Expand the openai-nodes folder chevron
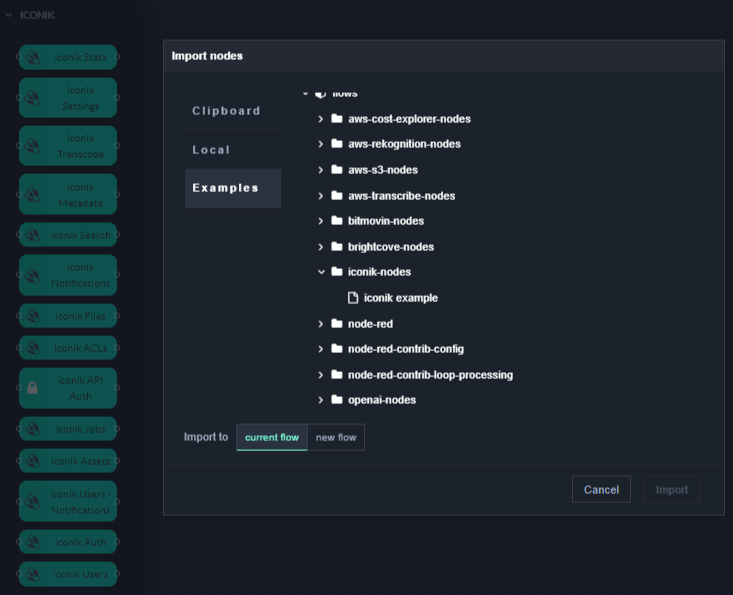Screen dimensions: 733x595 click(321, 400)
